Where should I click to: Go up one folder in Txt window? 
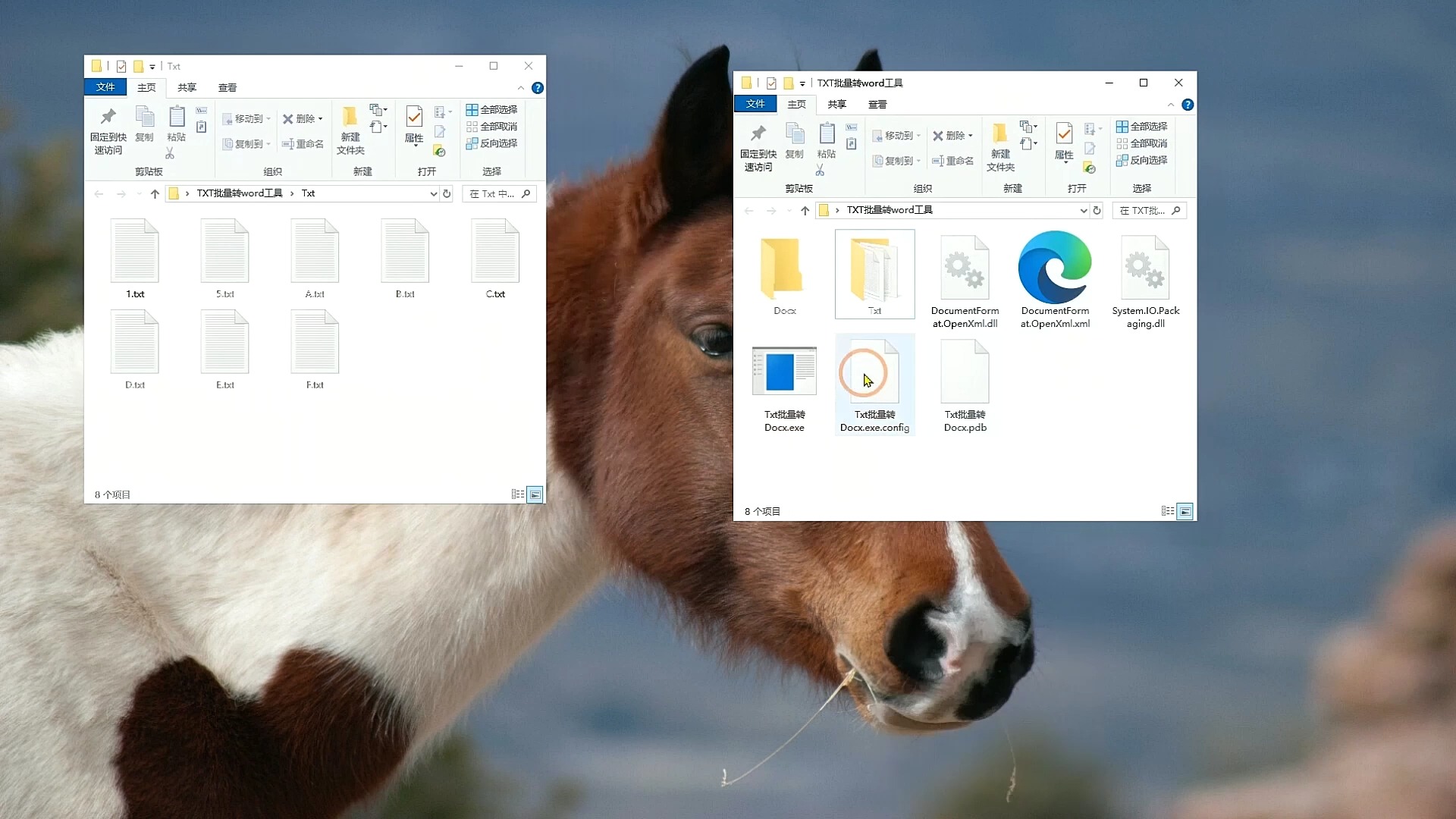(x=155, y=193)
